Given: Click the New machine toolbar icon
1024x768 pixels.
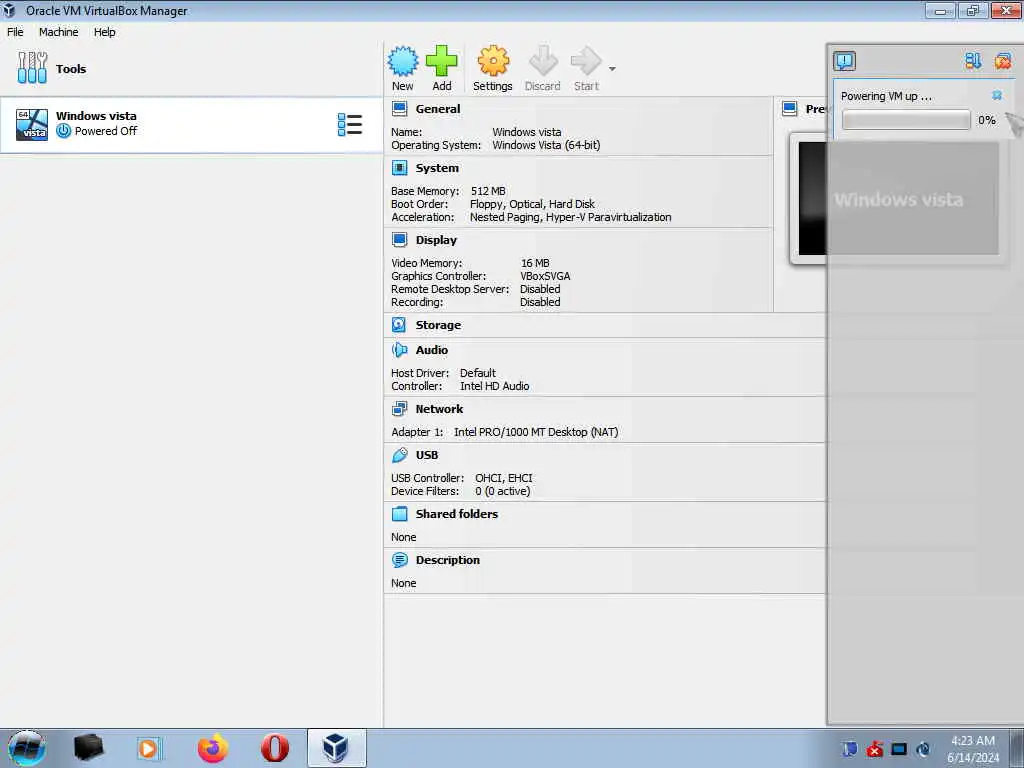Looking at the screenshot, I should pos(402,62).
